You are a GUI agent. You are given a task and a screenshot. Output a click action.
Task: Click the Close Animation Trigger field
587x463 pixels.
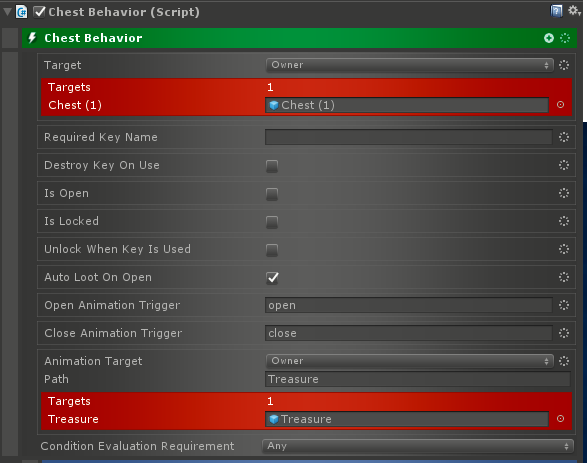pos(408,333)
